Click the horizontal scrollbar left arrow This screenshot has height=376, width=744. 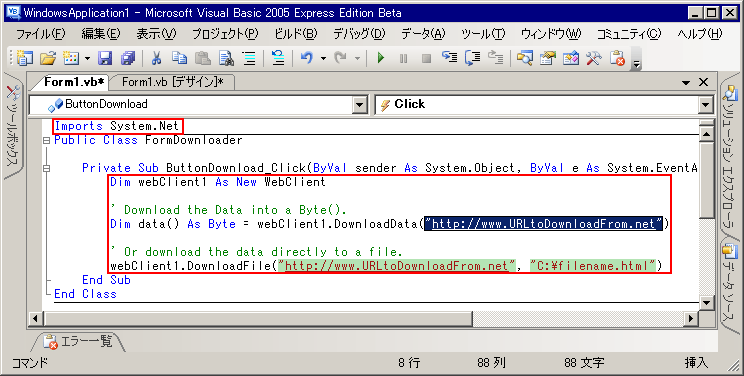point(35,318)
